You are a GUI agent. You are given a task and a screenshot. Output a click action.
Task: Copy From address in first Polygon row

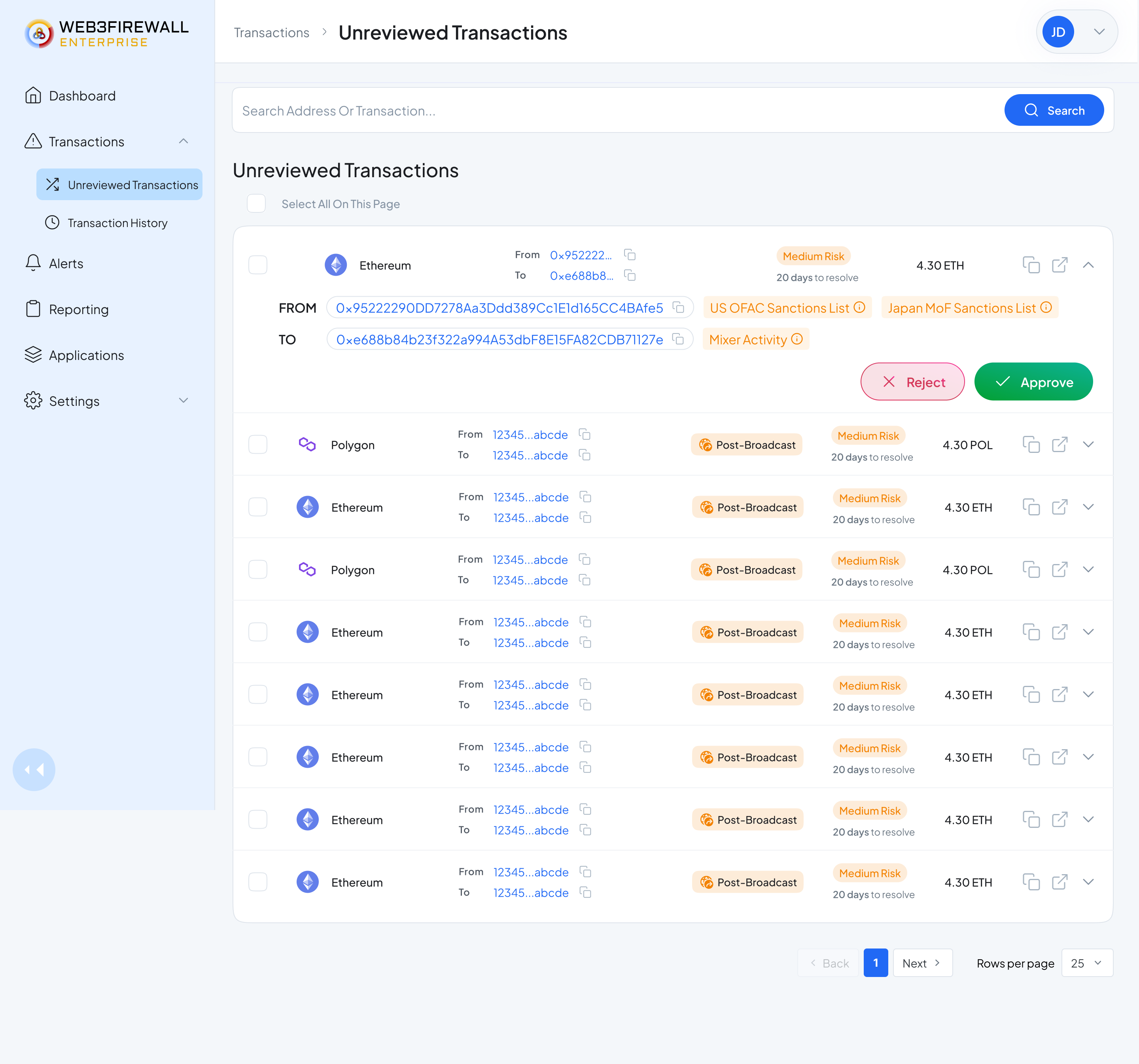[585, 434]
